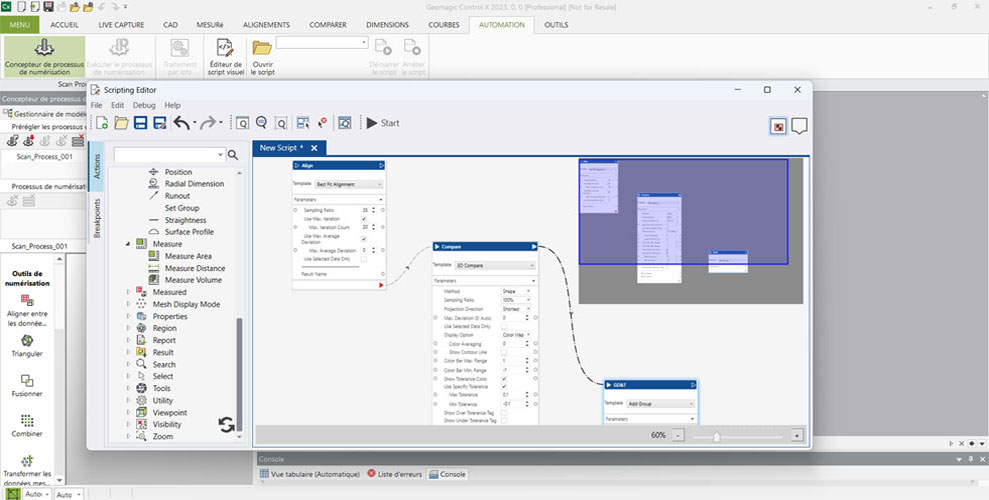Open a script file with folder icon
Image resolution: width=989 pixels, height=500 pixels.
[121, 123]
